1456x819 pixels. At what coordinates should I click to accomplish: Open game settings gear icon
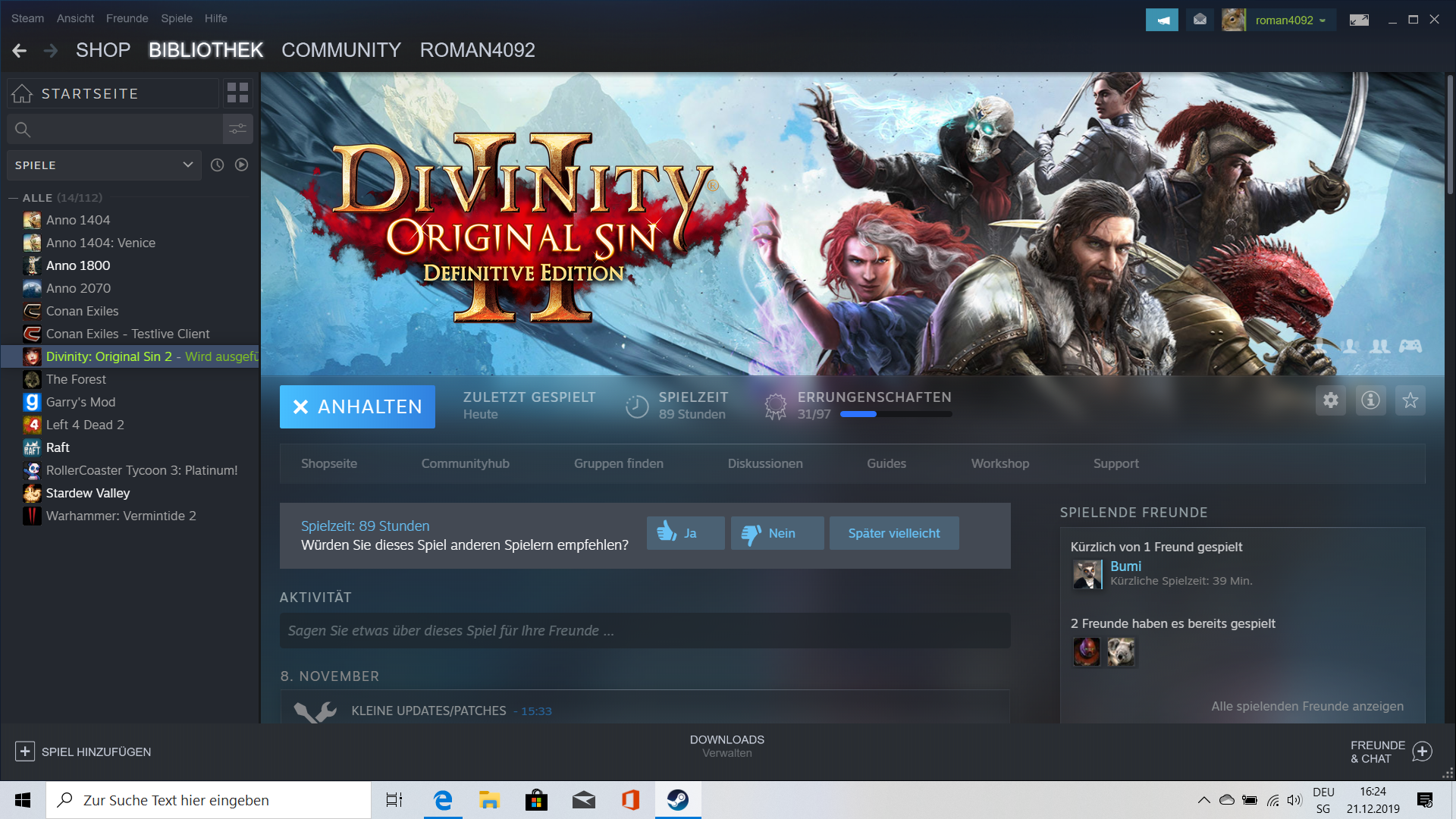(1331, 400)
